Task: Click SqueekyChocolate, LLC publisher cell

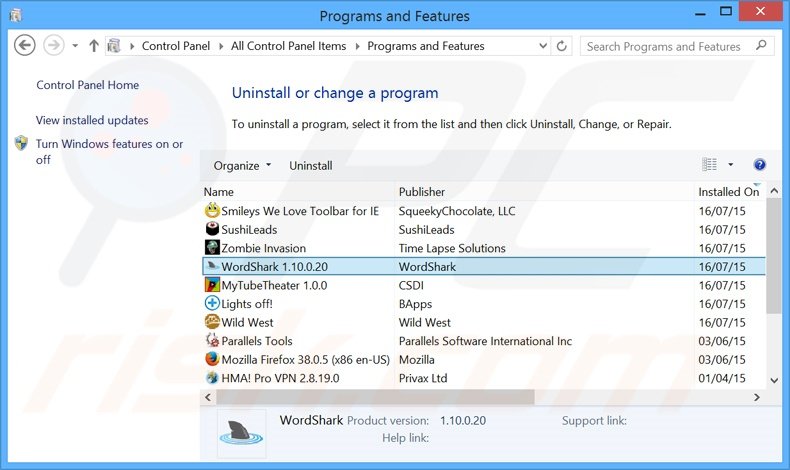Action: 456,211
